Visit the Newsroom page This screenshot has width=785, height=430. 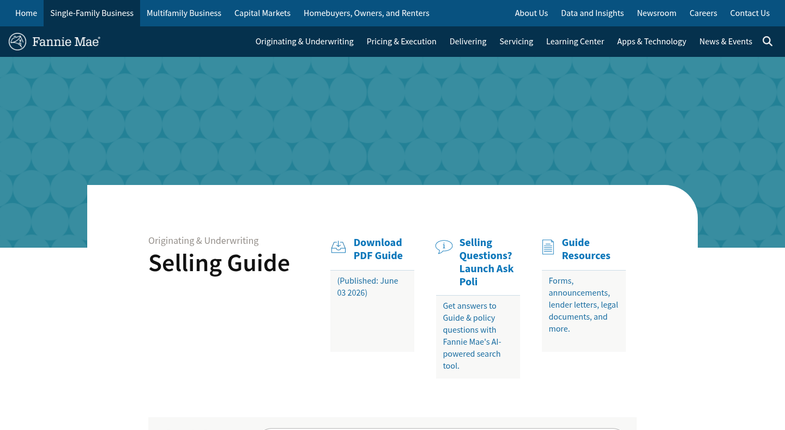tap(656, 13)
